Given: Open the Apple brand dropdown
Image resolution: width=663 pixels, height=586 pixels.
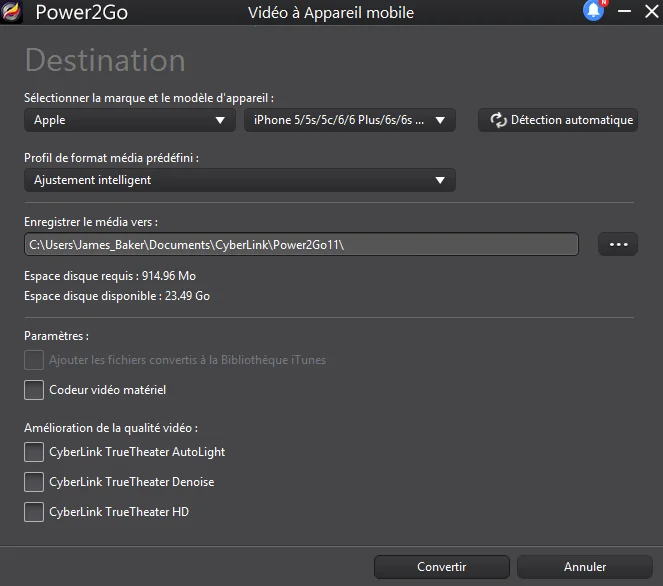Looking at the screenshot, I should pos(130,120).
